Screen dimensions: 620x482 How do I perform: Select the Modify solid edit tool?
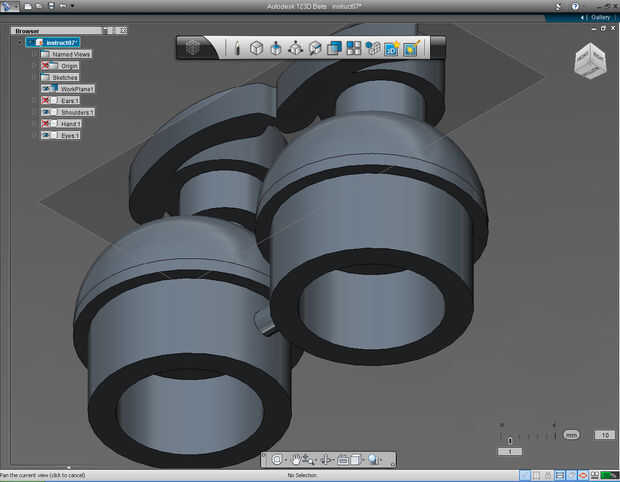coord(315,48)
